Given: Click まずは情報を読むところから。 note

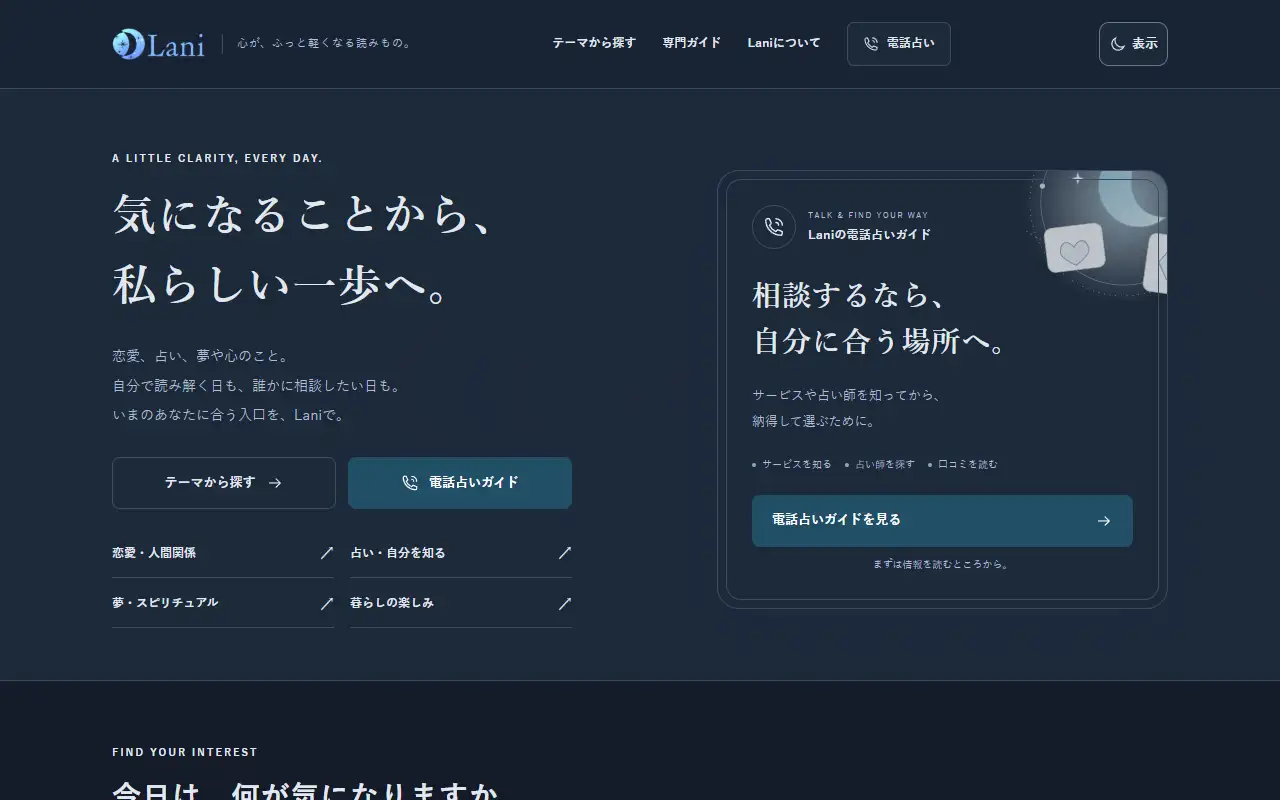Looking at the screenshot, I should pyautogui.click(x=942, y=564).
